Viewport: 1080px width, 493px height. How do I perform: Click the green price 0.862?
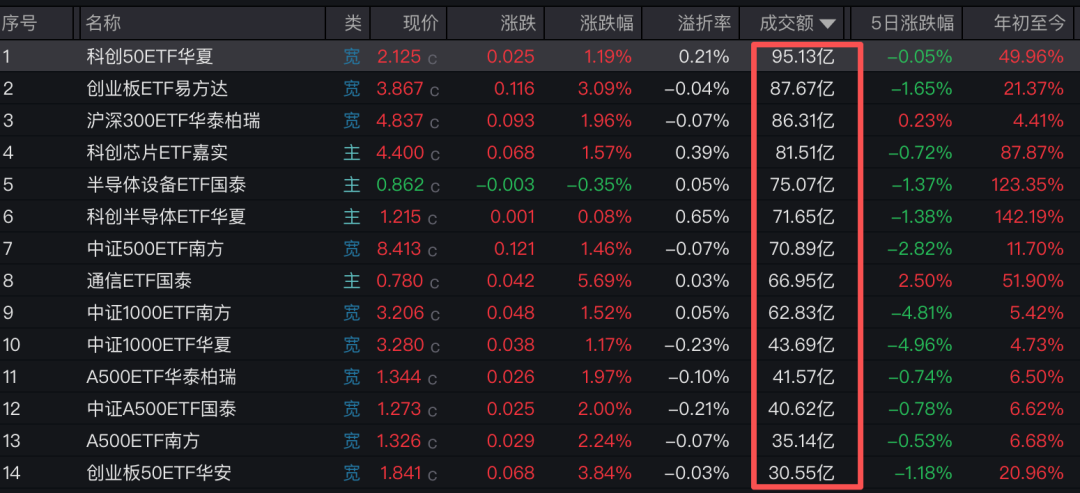click(399, 185)
